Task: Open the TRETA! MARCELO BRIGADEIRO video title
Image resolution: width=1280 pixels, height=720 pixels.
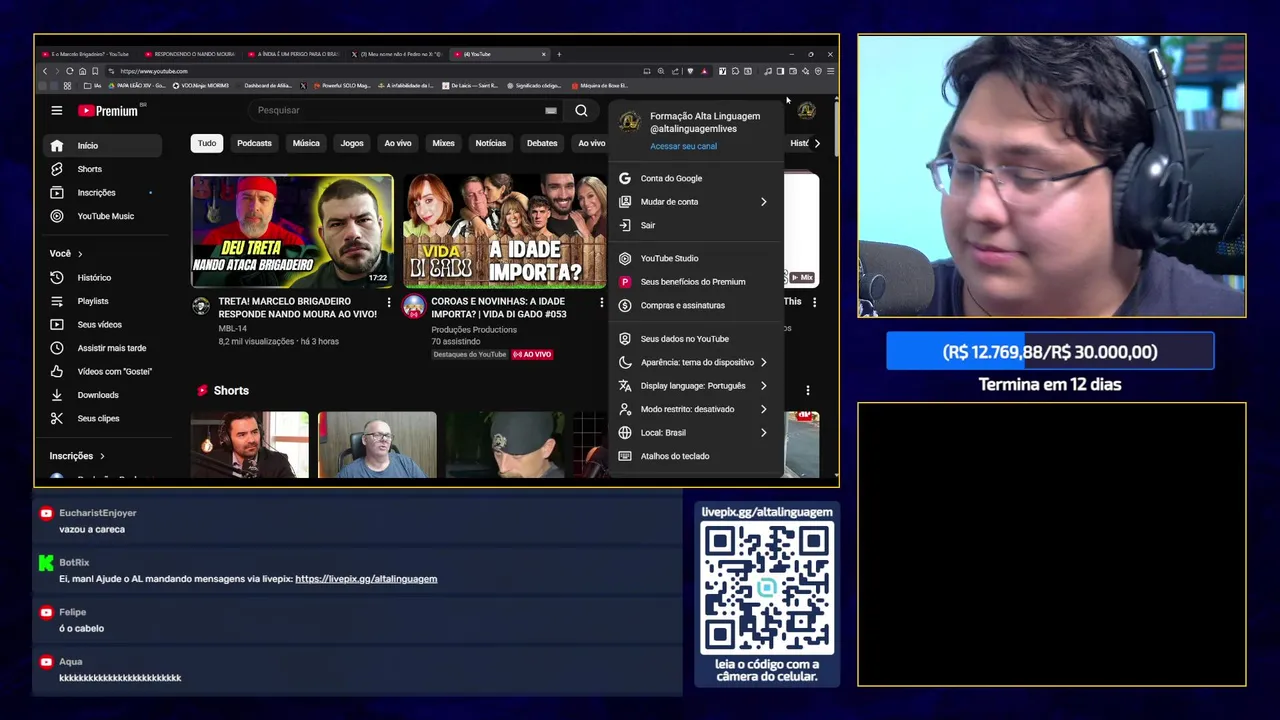Action: [x=298, y=308]
